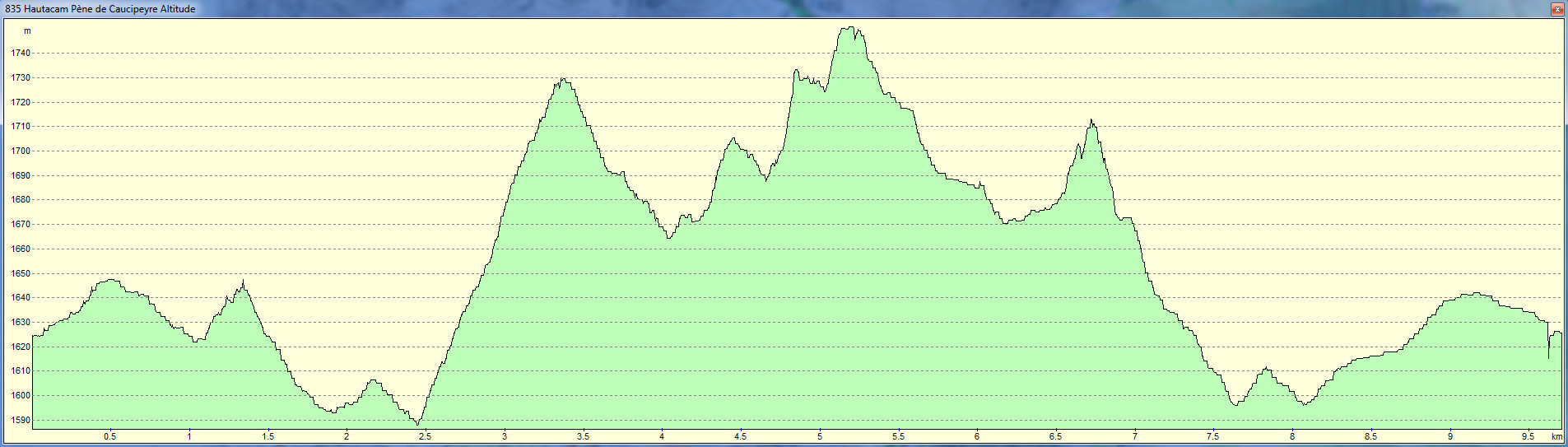Click the sharp dip near the profile end

click(x=1548, y=357)
